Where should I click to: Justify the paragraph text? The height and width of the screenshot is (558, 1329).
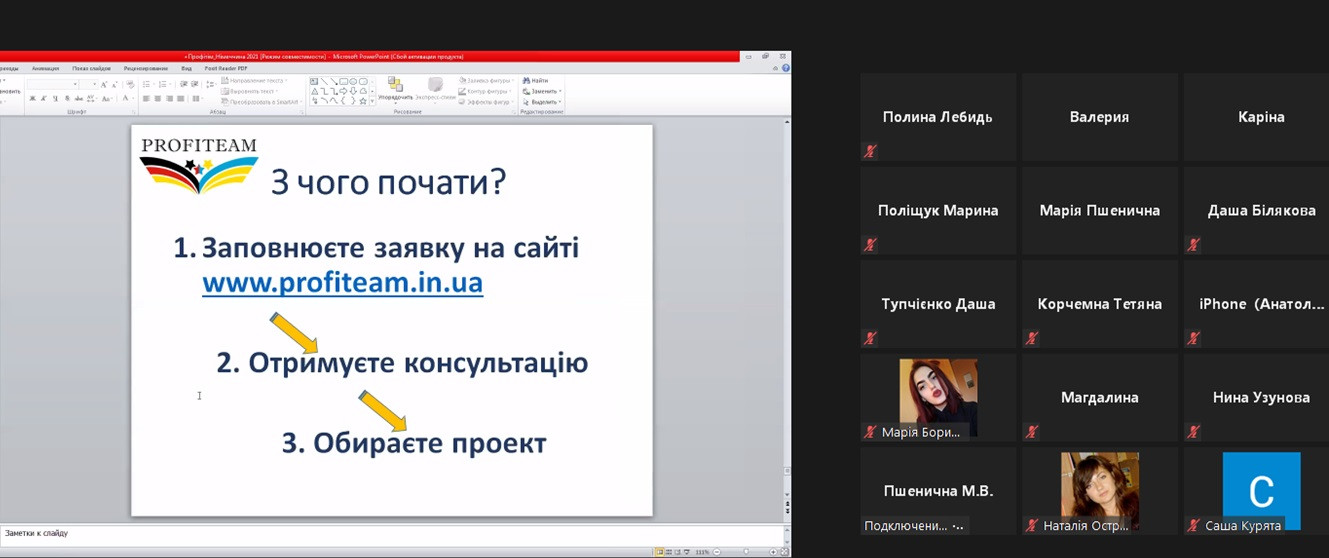point(180,98)
